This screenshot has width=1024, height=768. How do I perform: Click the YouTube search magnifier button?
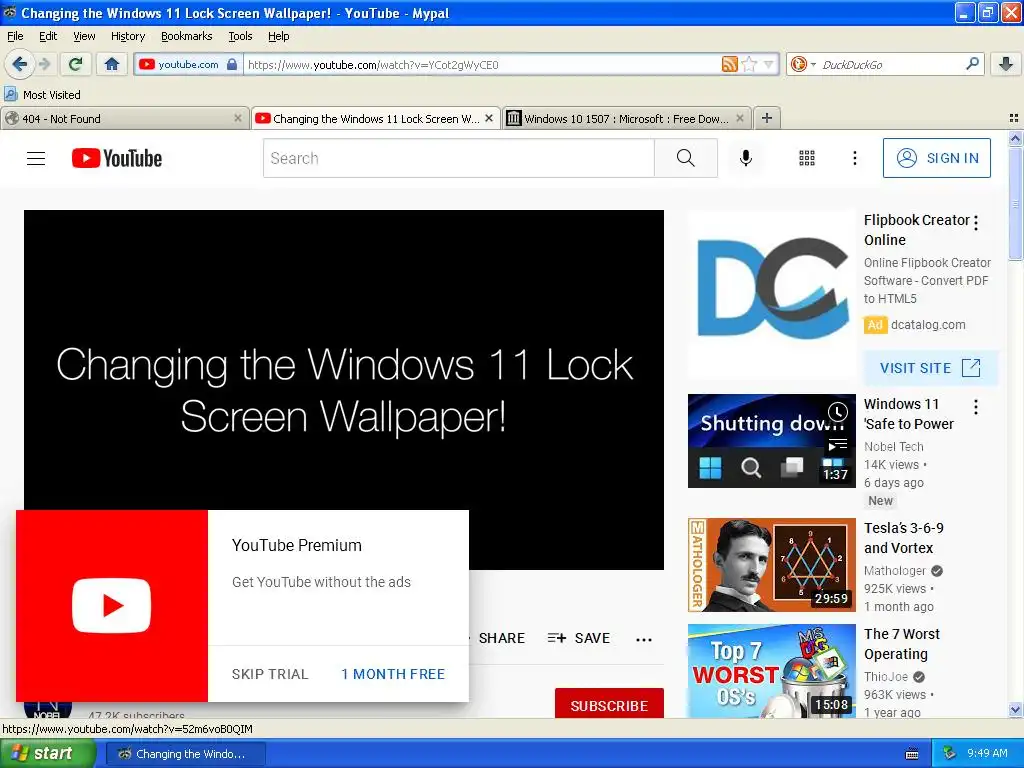point(686,158)
